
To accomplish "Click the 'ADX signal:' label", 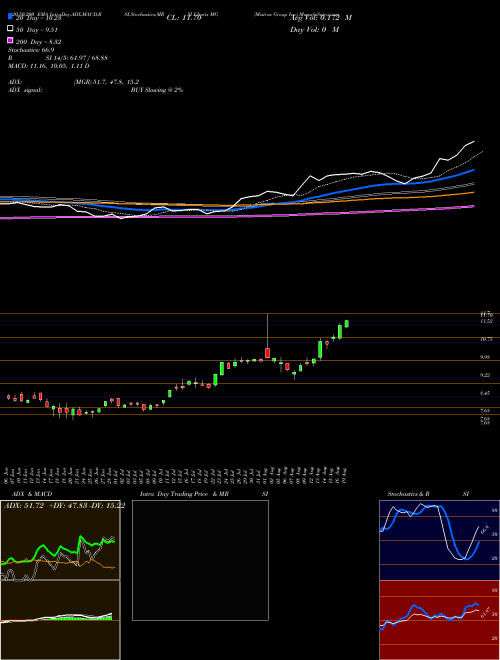I will [x=25, y=90].
